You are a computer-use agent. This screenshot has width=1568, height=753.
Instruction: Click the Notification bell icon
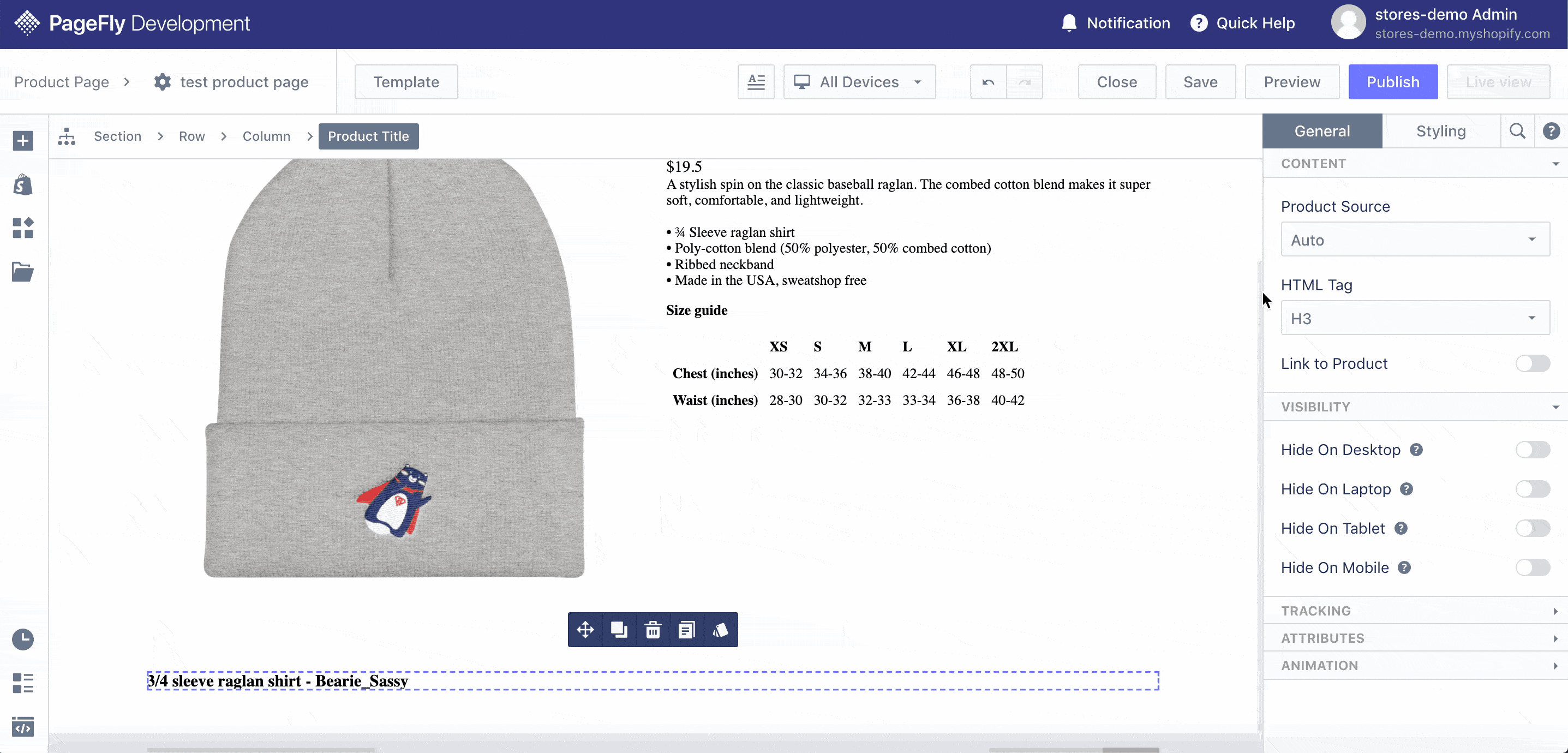1069,23
